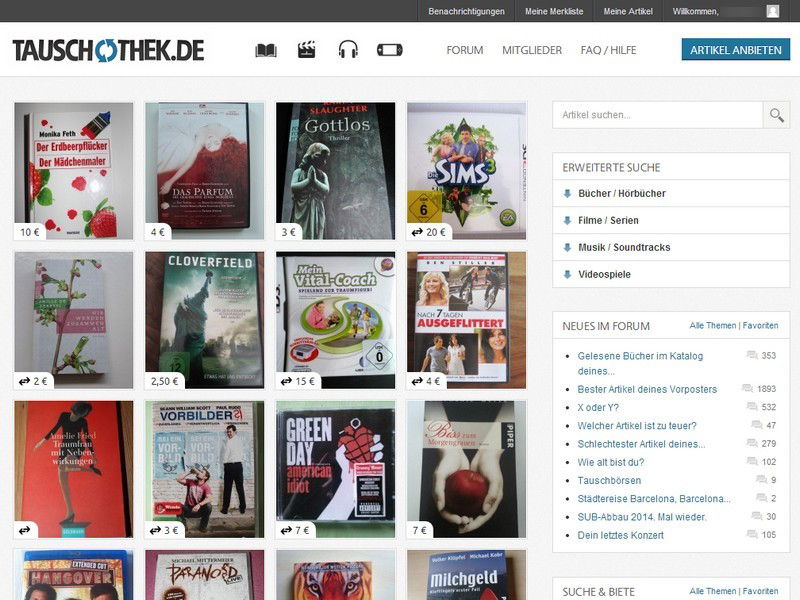Go to the Mitglieder page

coord(532,50)
